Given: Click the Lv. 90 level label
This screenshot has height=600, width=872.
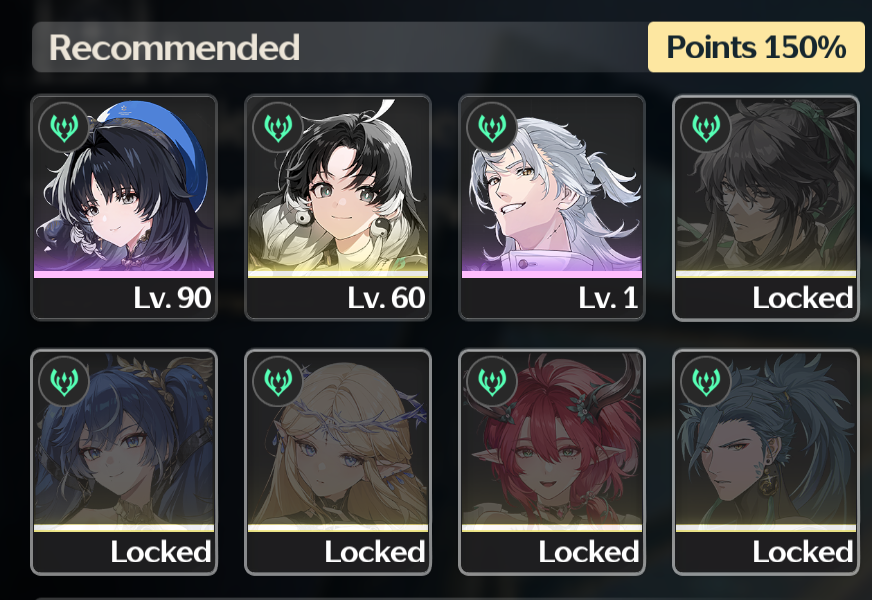Looking at the screenshot, I should (172, 297).
